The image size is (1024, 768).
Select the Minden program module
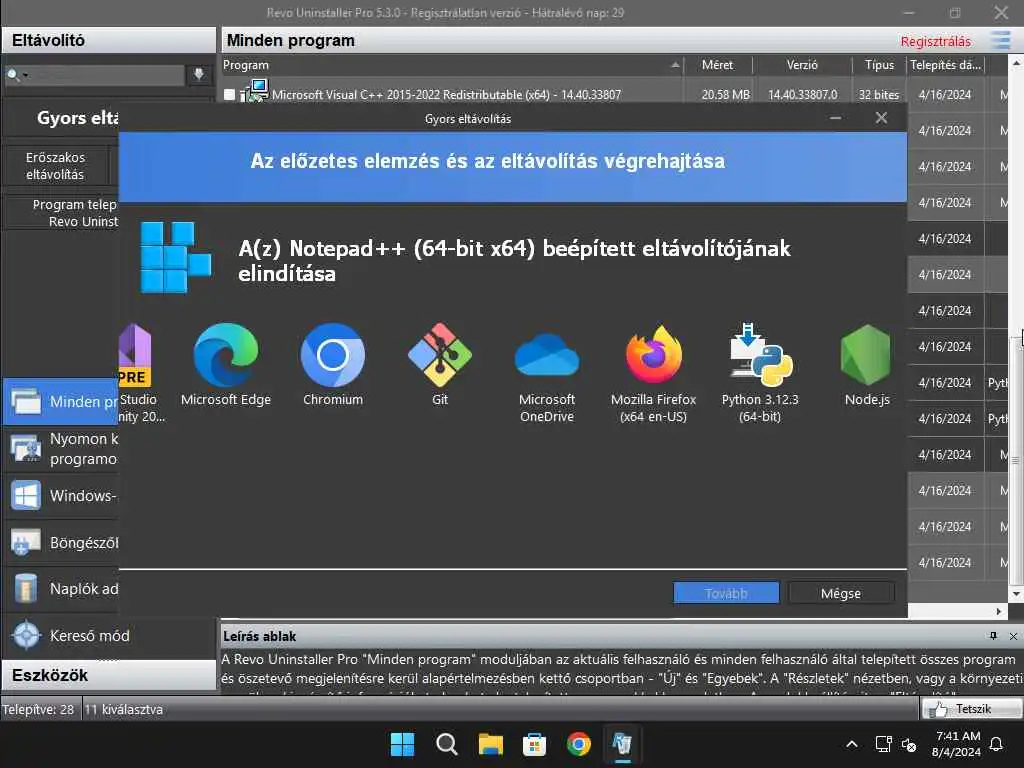[61, 401]
